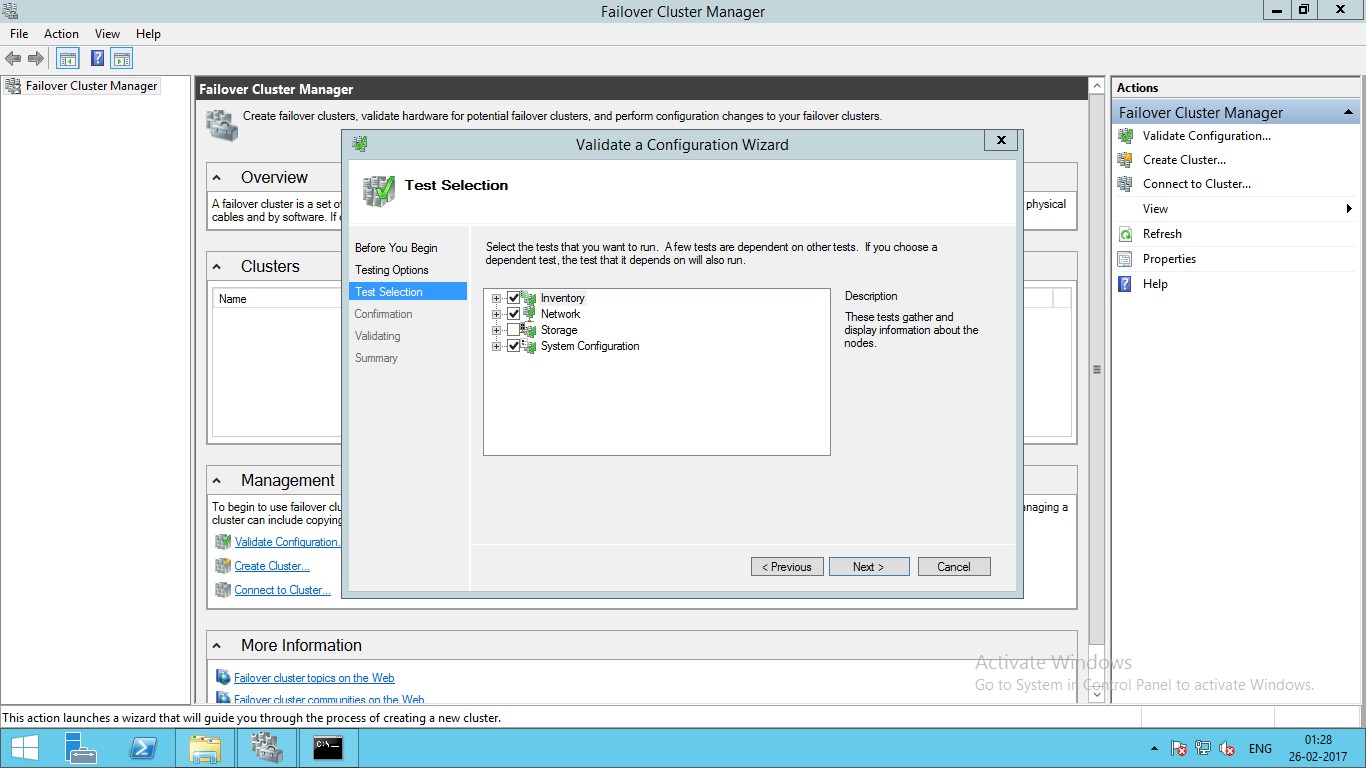Click the Validate Configuration icon under Management
This screenshot has width=1366, height=768.
click(223, 542)
